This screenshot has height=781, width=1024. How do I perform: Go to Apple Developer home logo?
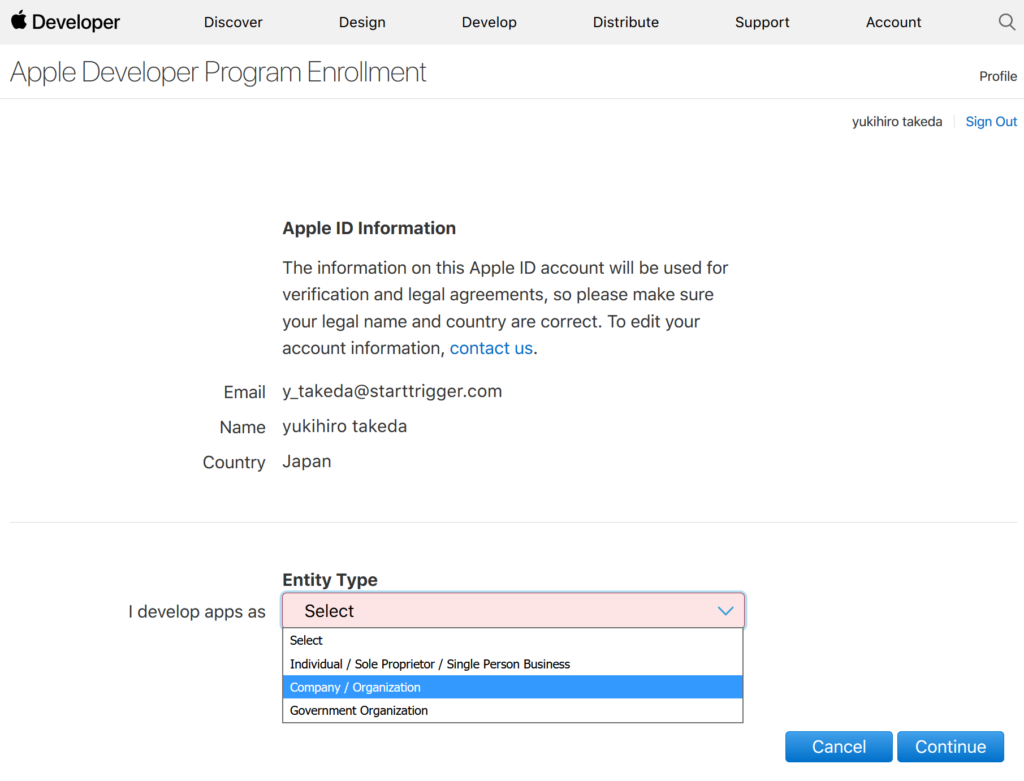tap(65, 22)
